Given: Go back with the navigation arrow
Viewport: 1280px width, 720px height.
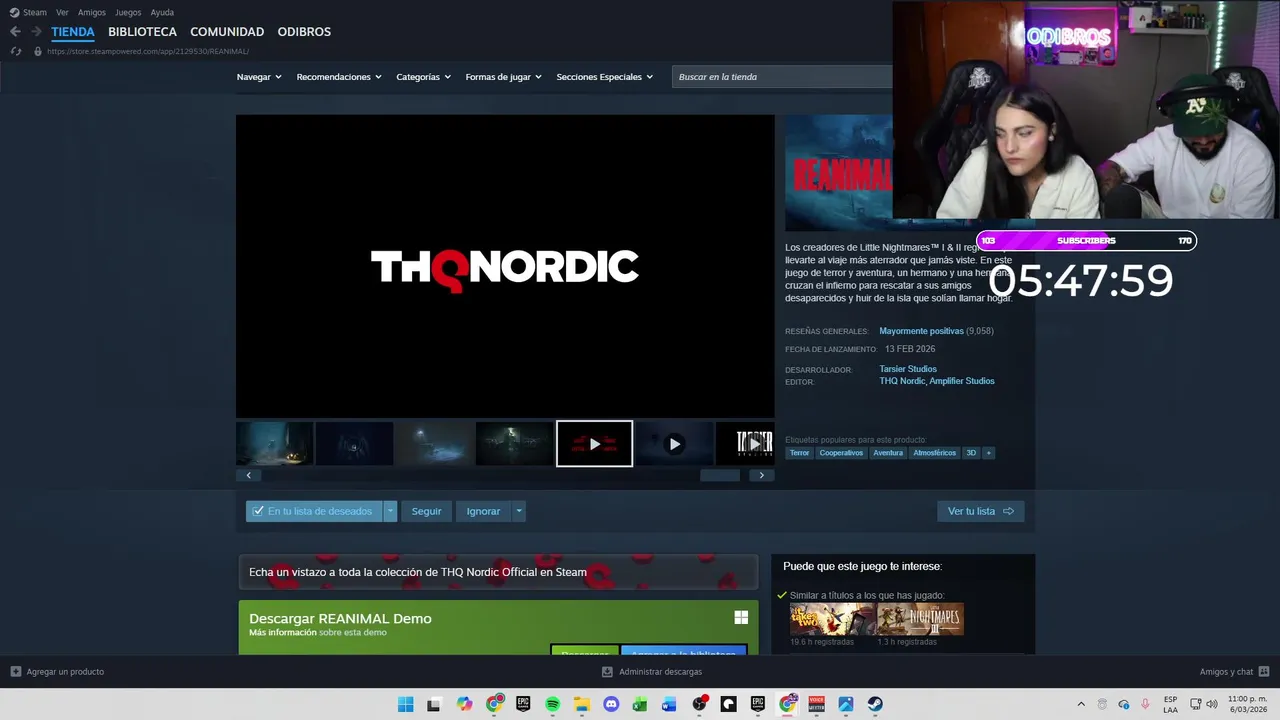Looking at the screenshot, I should 15,32.
